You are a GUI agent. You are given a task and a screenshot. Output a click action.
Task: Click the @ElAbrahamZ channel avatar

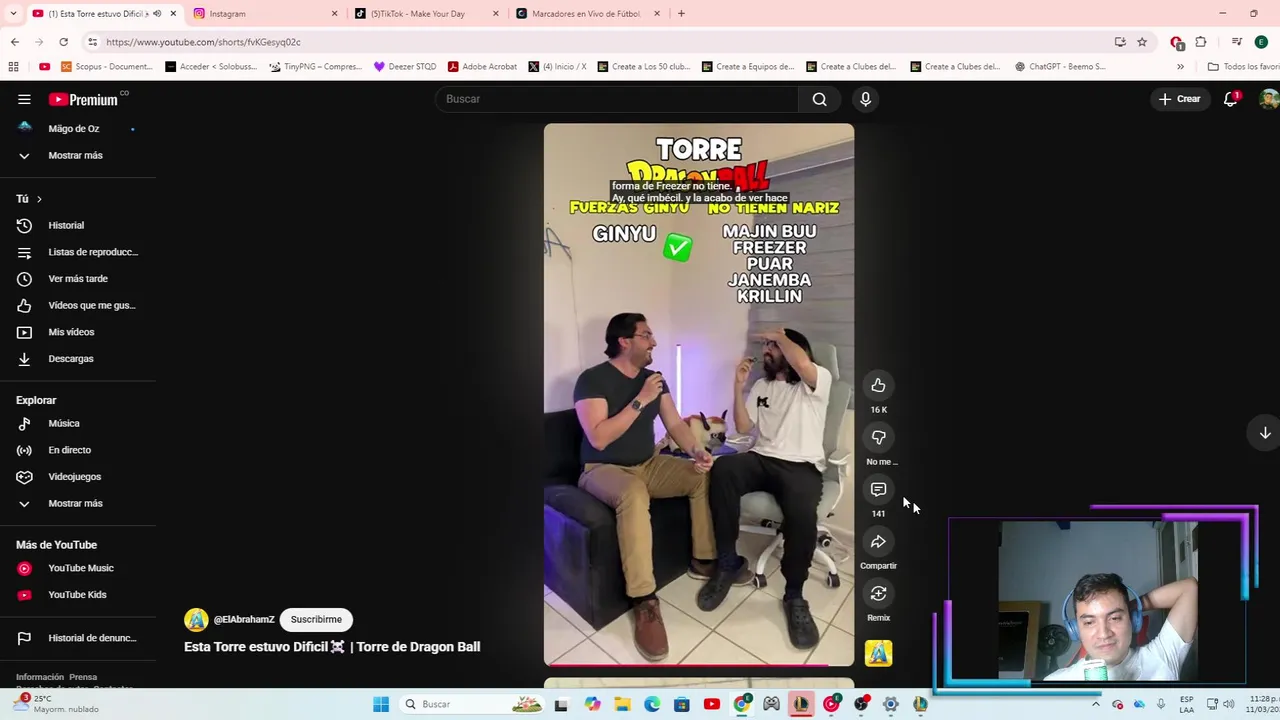(196, 620)
